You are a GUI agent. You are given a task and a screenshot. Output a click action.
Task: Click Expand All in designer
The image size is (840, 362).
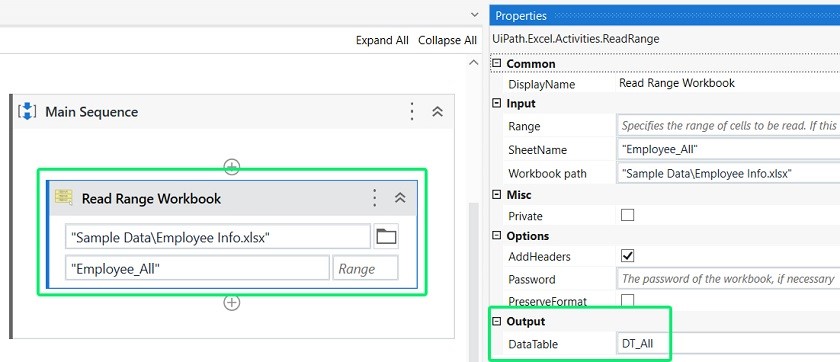pyautogui.click(x=382, y=41)
